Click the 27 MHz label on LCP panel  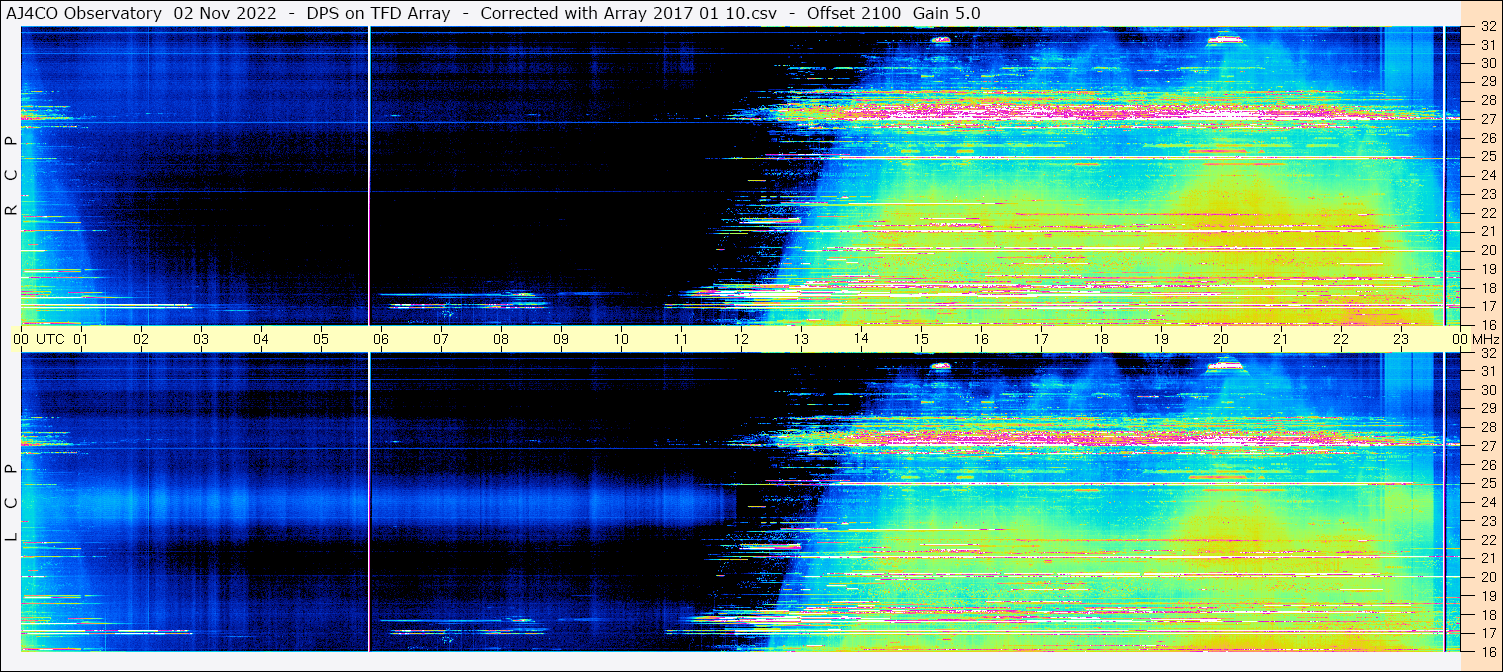(1487, 446)
